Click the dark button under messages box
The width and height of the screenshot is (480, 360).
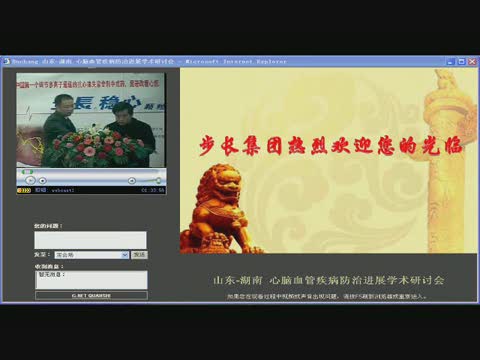(91, 295)
